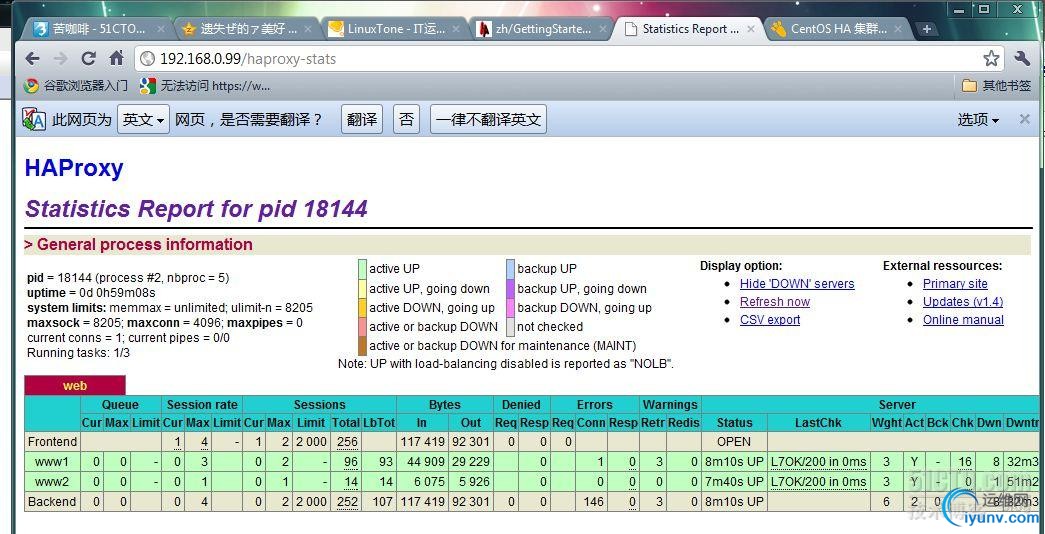Close the CentOS HA tab
The height and width of the screenshot is (534, 1045).
pos(898,29)
